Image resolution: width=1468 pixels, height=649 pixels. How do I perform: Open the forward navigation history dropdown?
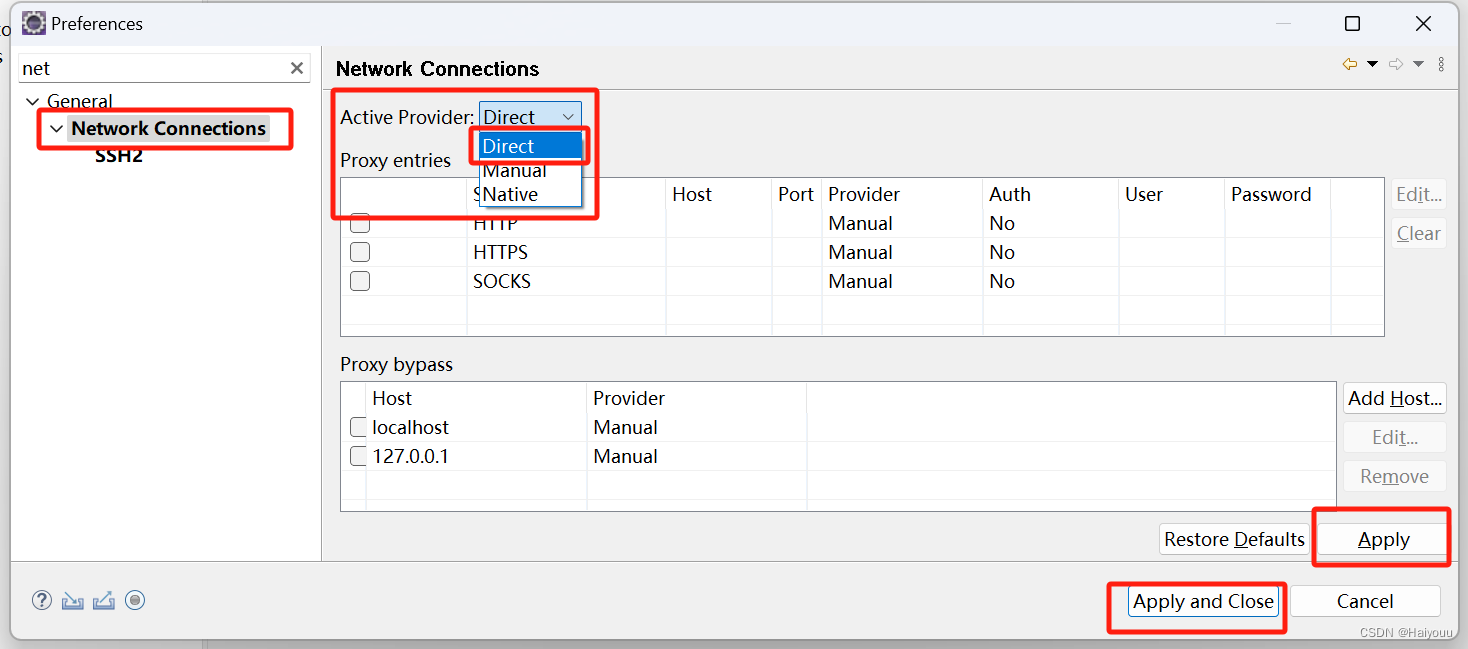(x=1418, y=63)
